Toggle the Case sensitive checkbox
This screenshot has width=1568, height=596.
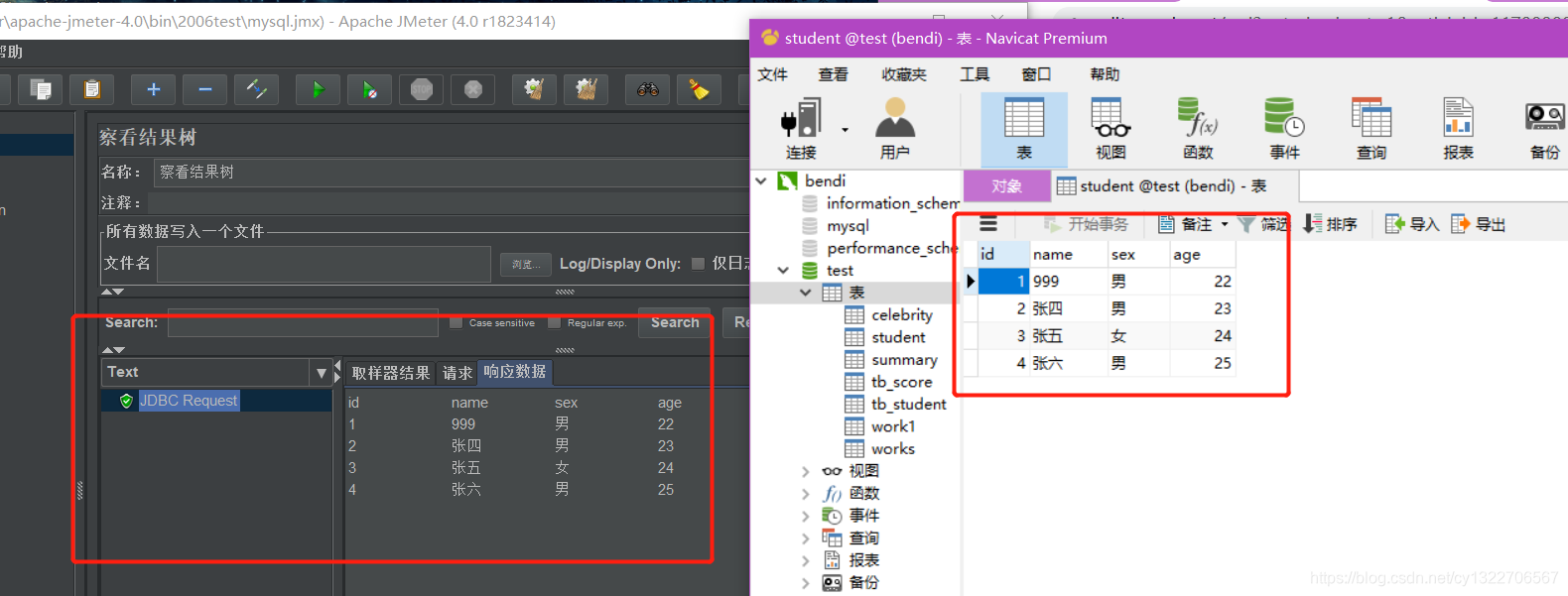point(456,322)
